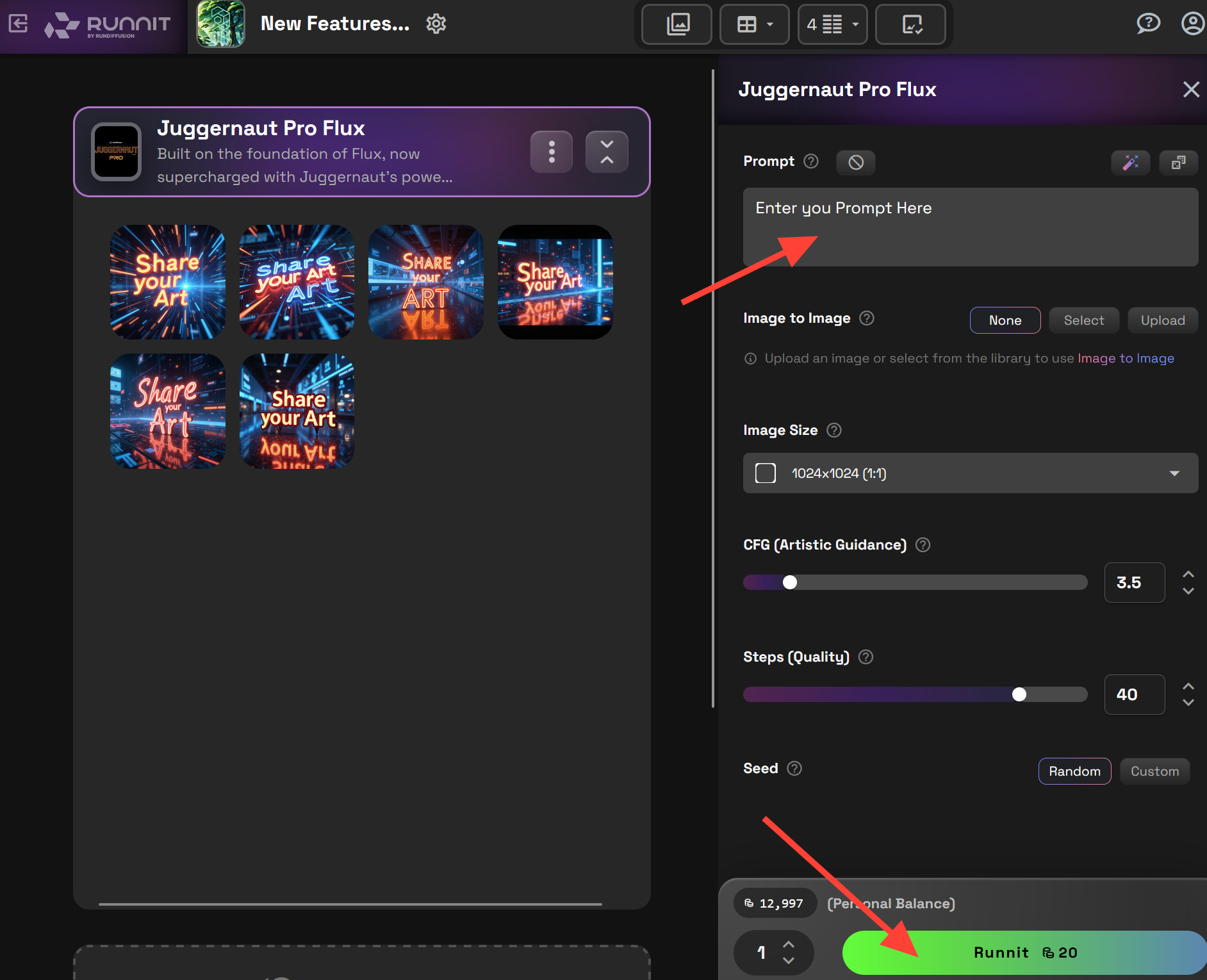Click the Runnit logo
The height and width of the screenshot is (980, 1207).
pyautogui.click(x=108, y=25)
